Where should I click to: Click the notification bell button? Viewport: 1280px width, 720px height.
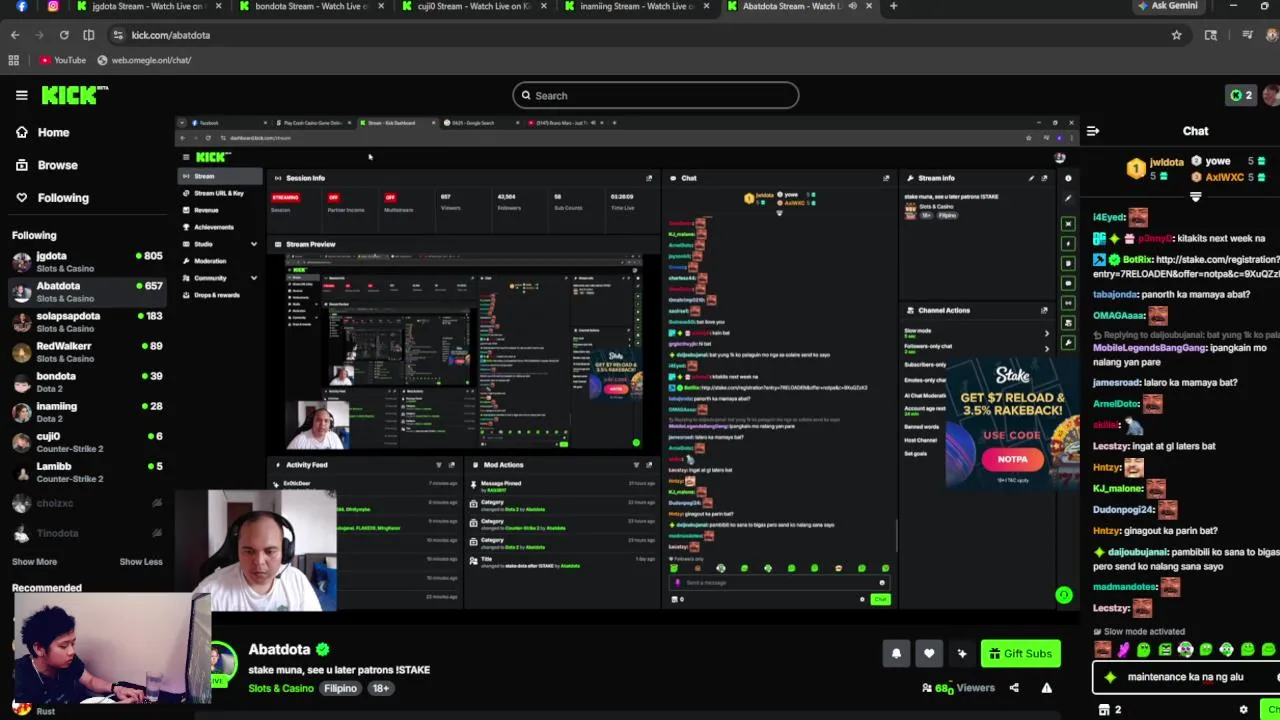(896, 654)
